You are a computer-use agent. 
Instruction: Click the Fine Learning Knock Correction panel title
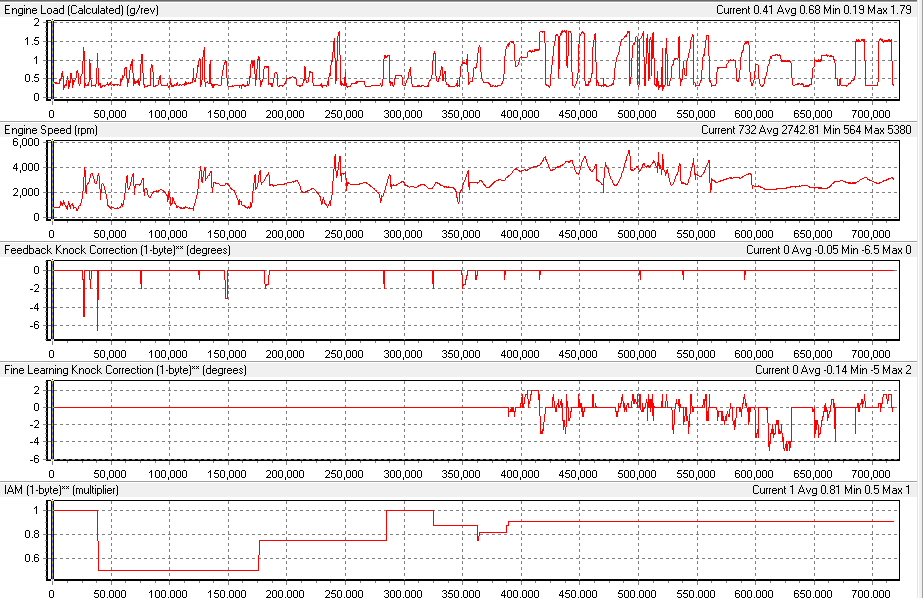125,369
